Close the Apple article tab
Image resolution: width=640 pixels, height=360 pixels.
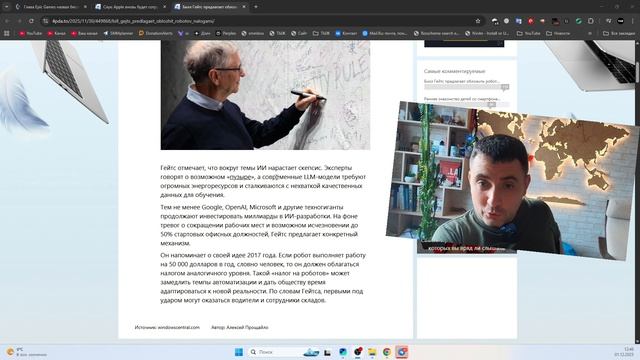(164, 7)
